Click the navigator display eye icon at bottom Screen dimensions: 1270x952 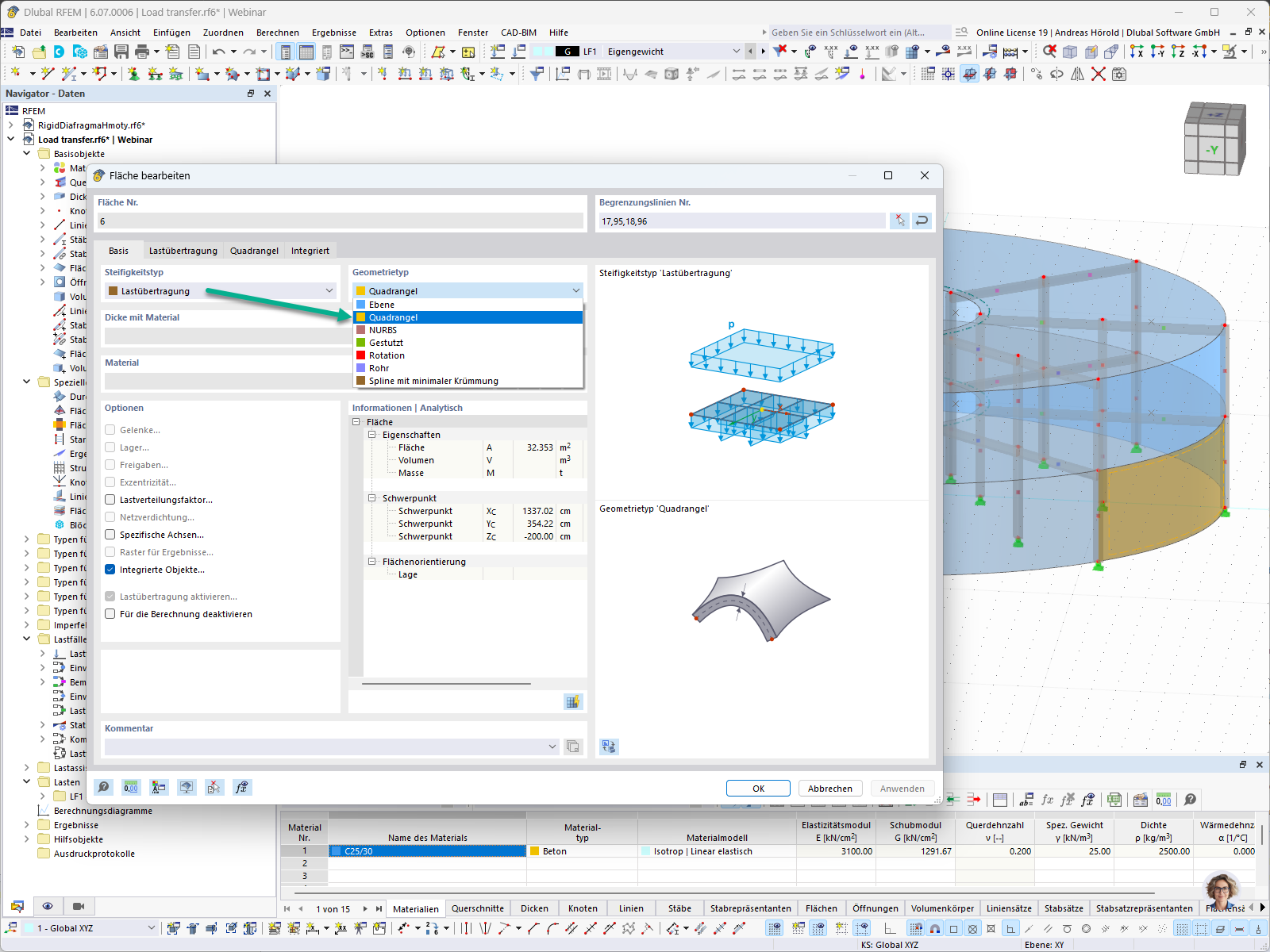pos(48,906)
